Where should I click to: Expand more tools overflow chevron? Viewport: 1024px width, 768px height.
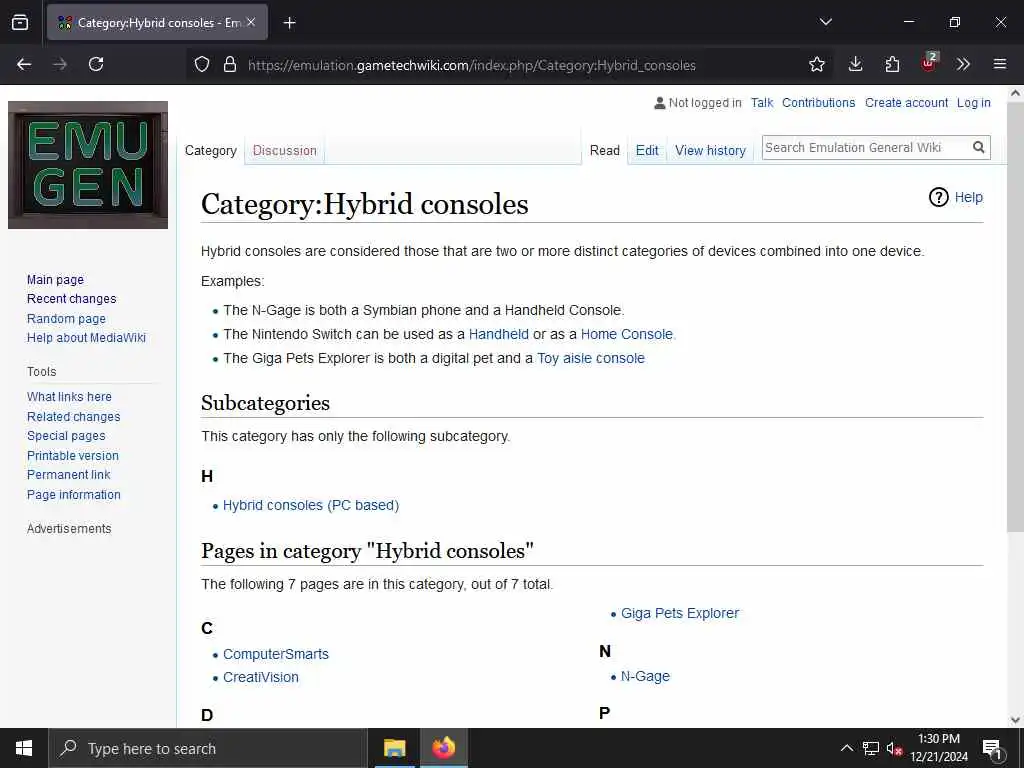click(x=963, y=64)
